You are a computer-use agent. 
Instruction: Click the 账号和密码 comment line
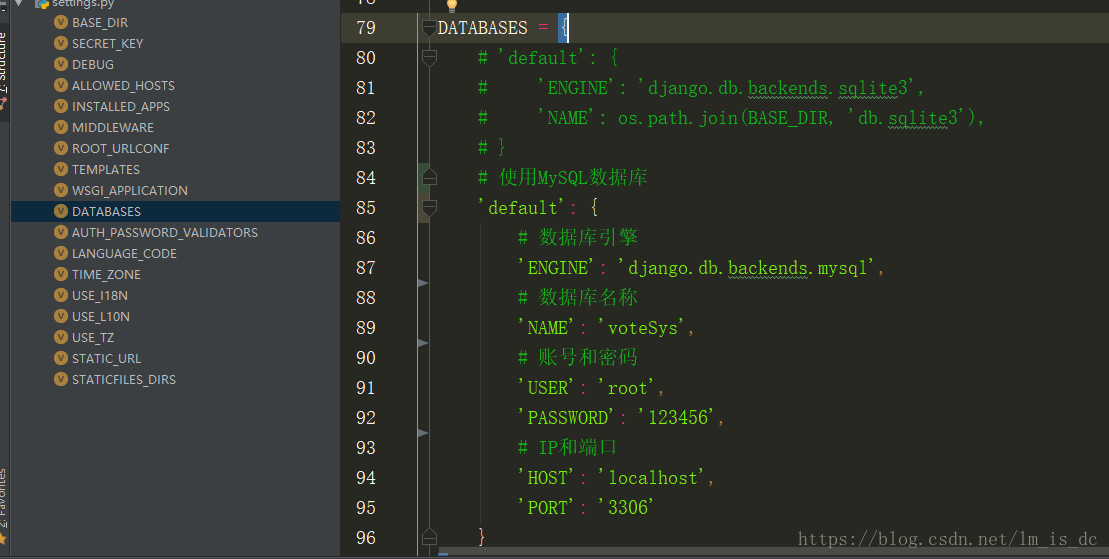pyautogui.click(x=578, y=358)
